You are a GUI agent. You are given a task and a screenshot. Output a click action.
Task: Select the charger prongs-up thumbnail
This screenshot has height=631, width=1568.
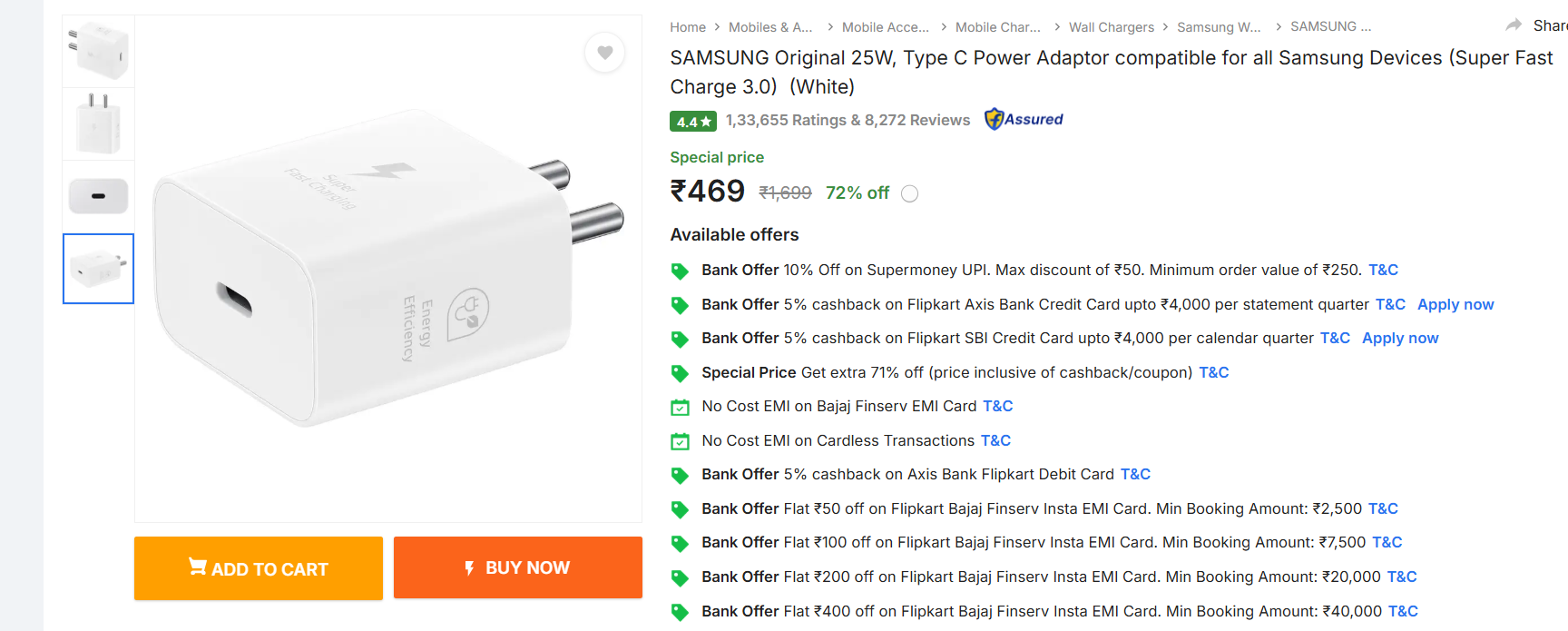pos(98,124)
